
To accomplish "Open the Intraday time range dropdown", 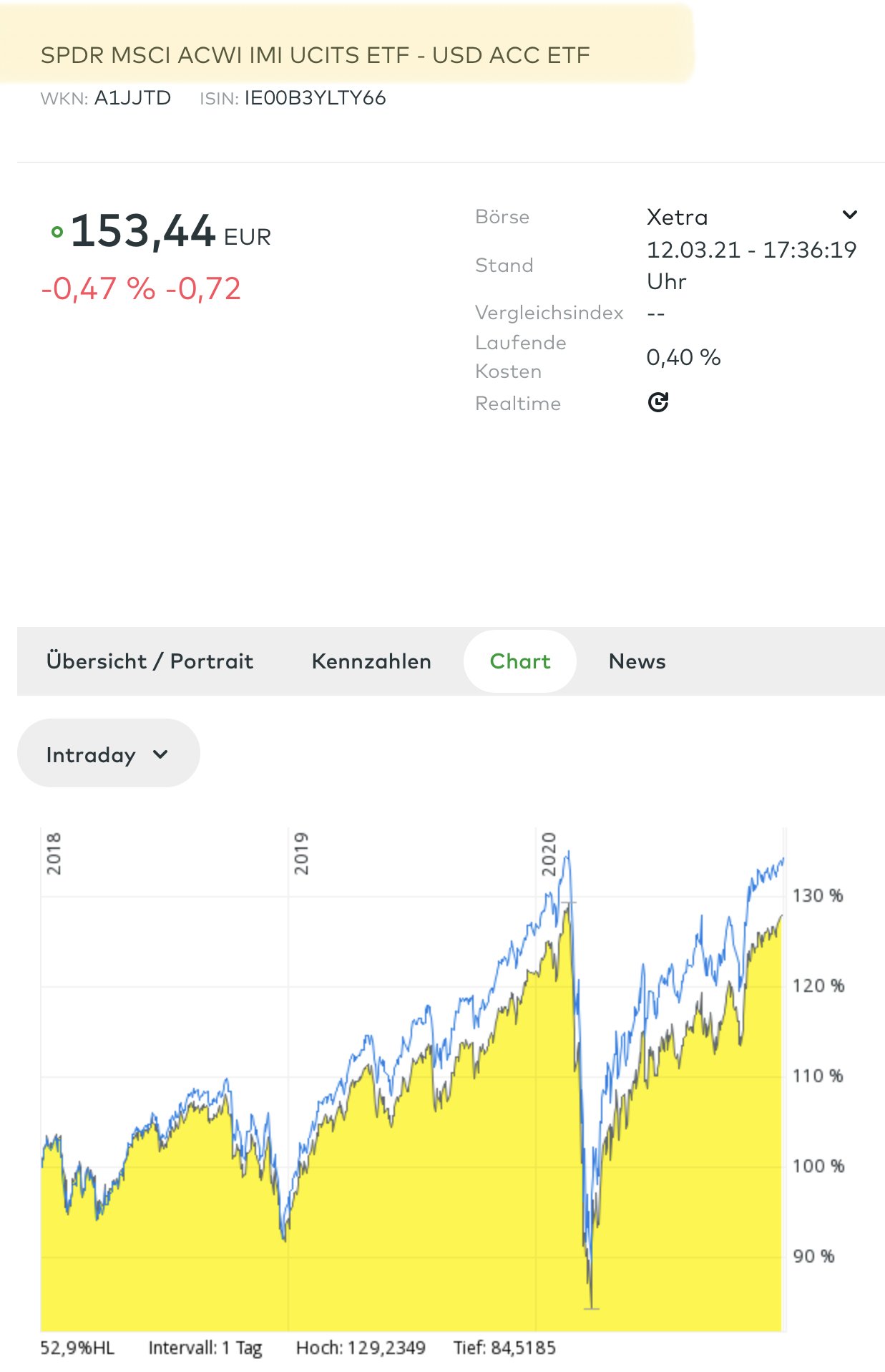I will (x=108, y=754).
